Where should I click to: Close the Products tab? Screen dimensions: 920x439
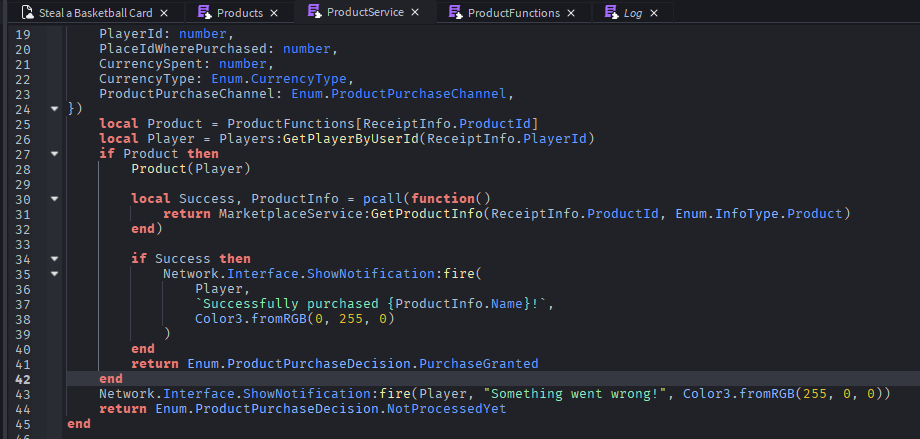[273, 13]
